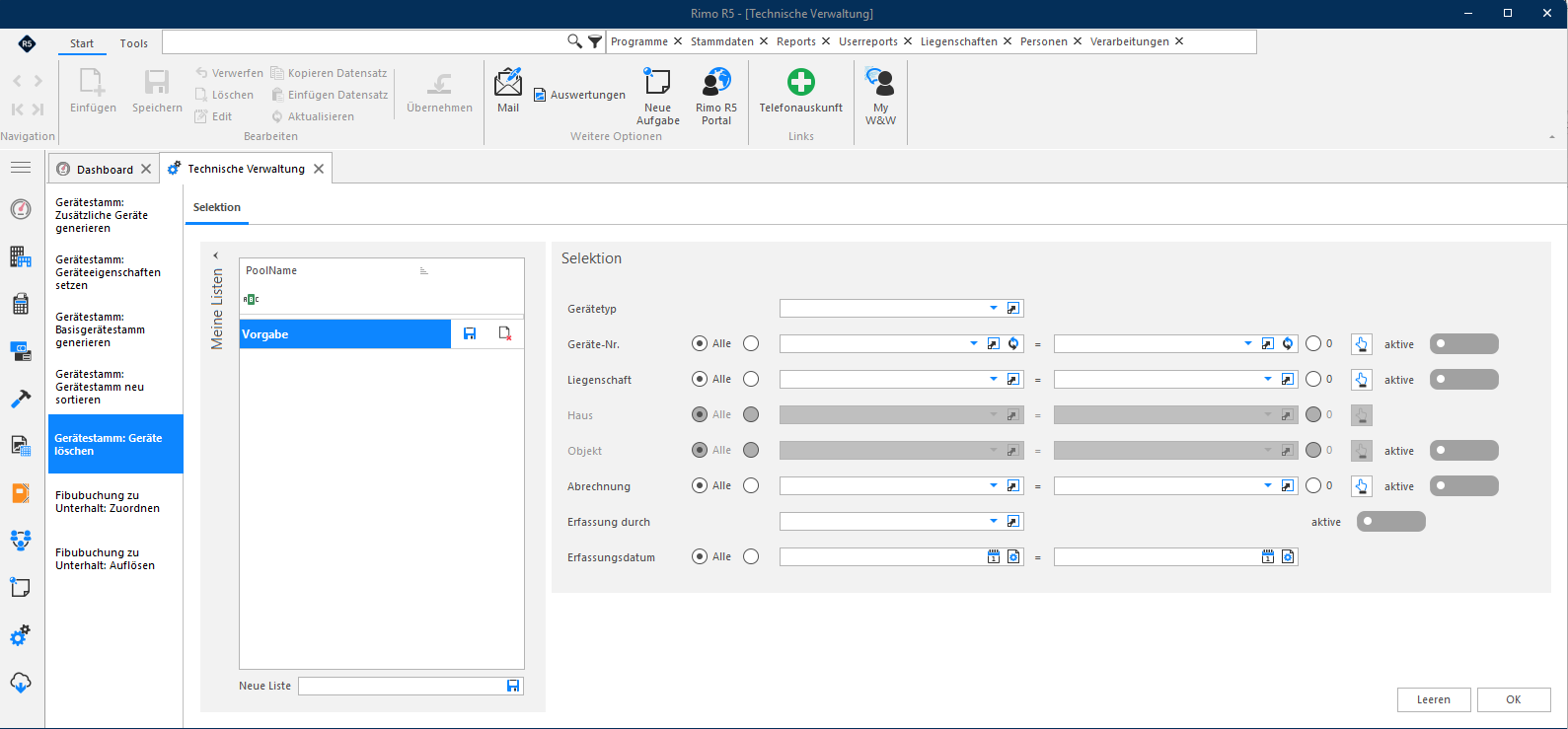The image size is (1568, 729).
Task: Open the hammer icon in left sidebar
Action: pos(21,399)
